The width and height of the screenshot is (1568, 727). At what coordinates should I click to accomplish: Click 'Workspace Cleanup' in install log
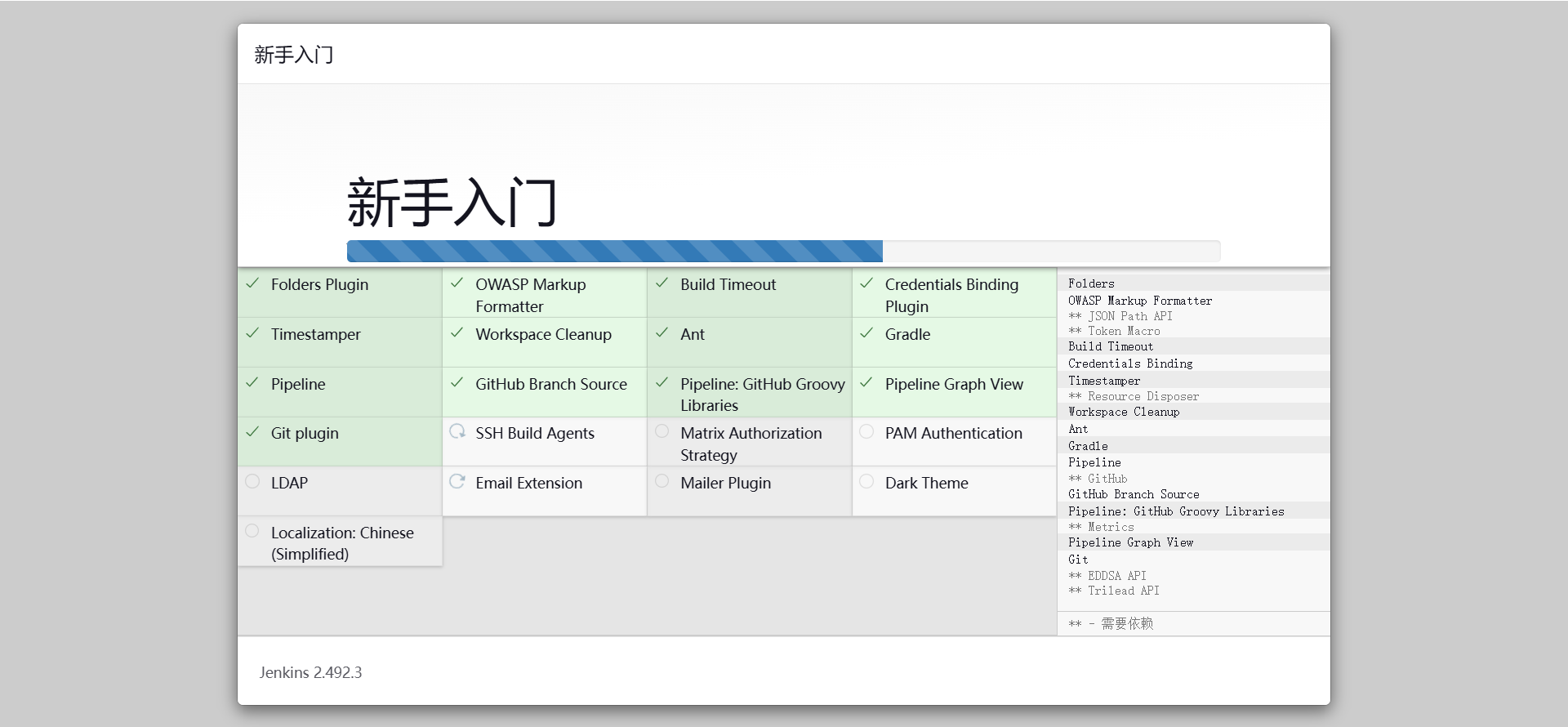[1124, 412]
